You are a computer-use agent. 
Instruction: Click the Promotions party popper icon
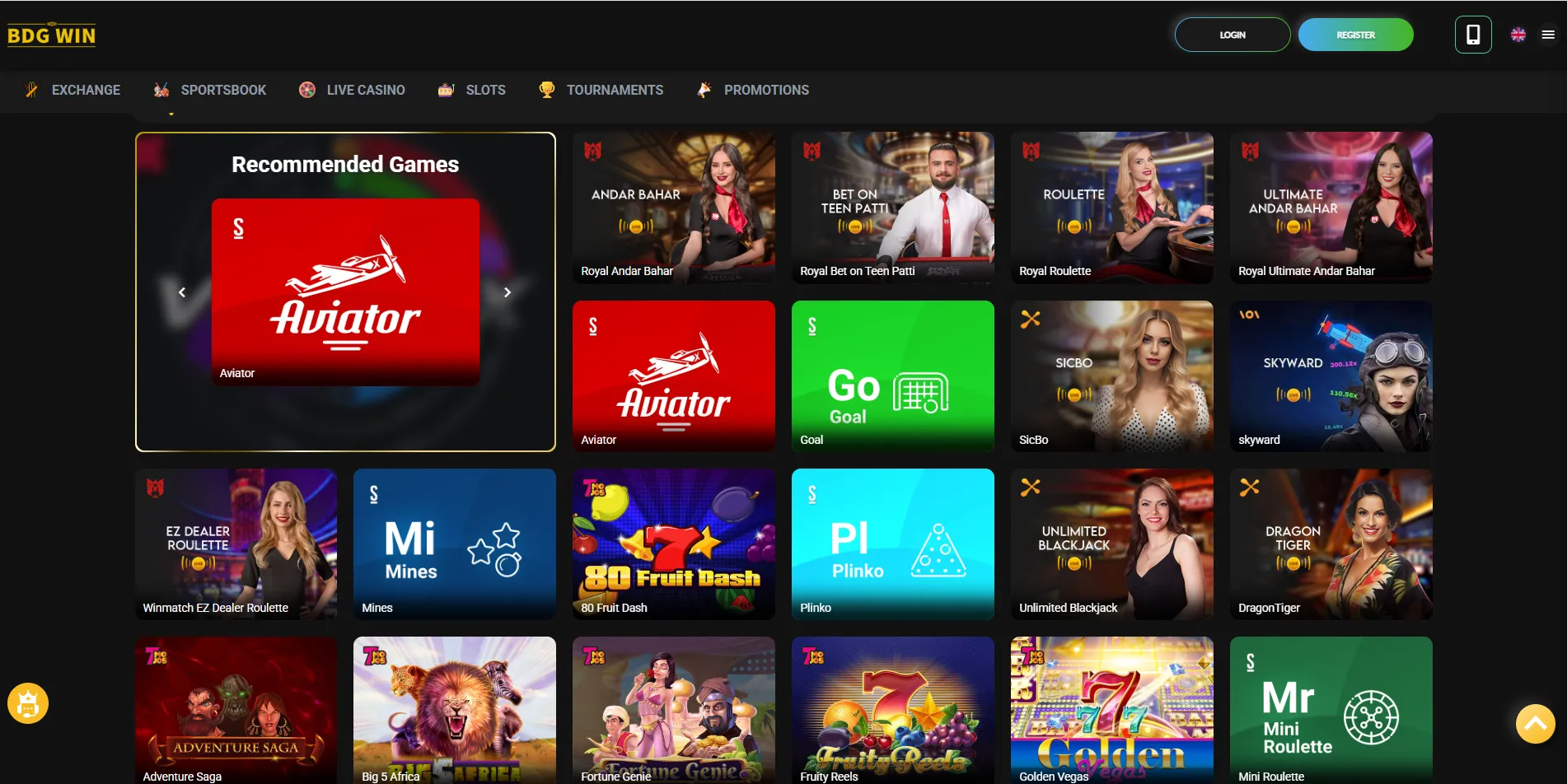pos(704,90)
